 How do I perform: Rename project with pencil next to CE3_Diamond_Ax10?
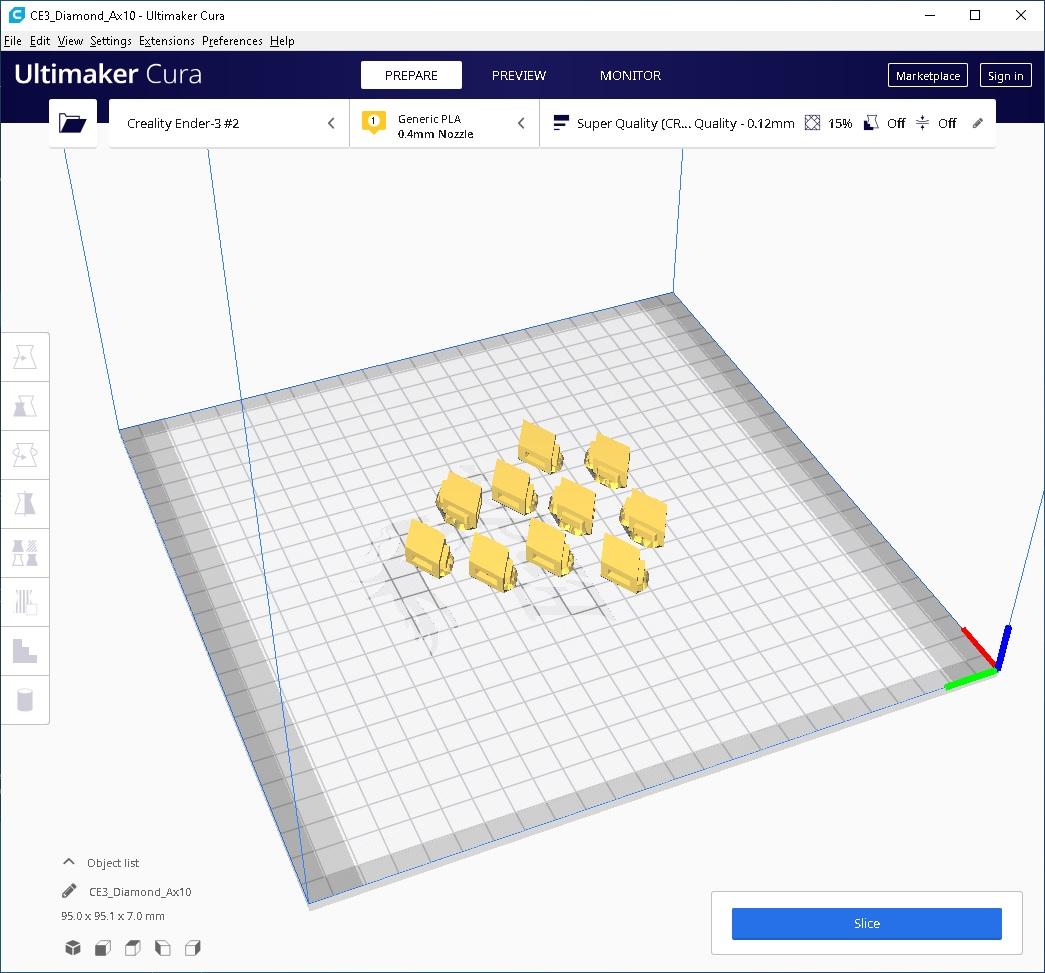pyautogui.click(x=68, y=891)
